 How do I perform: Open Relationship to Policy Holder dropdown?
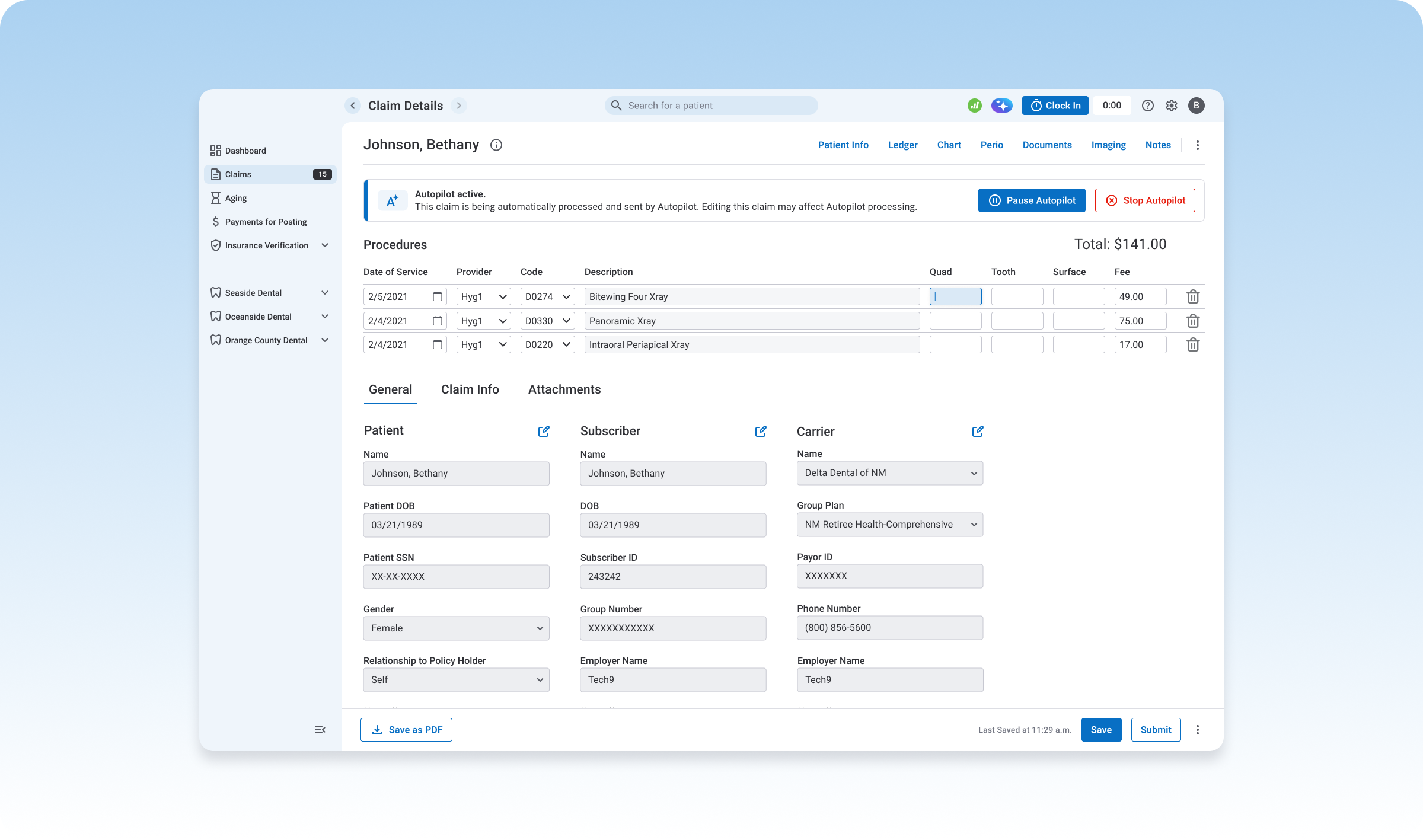[457, 680]
